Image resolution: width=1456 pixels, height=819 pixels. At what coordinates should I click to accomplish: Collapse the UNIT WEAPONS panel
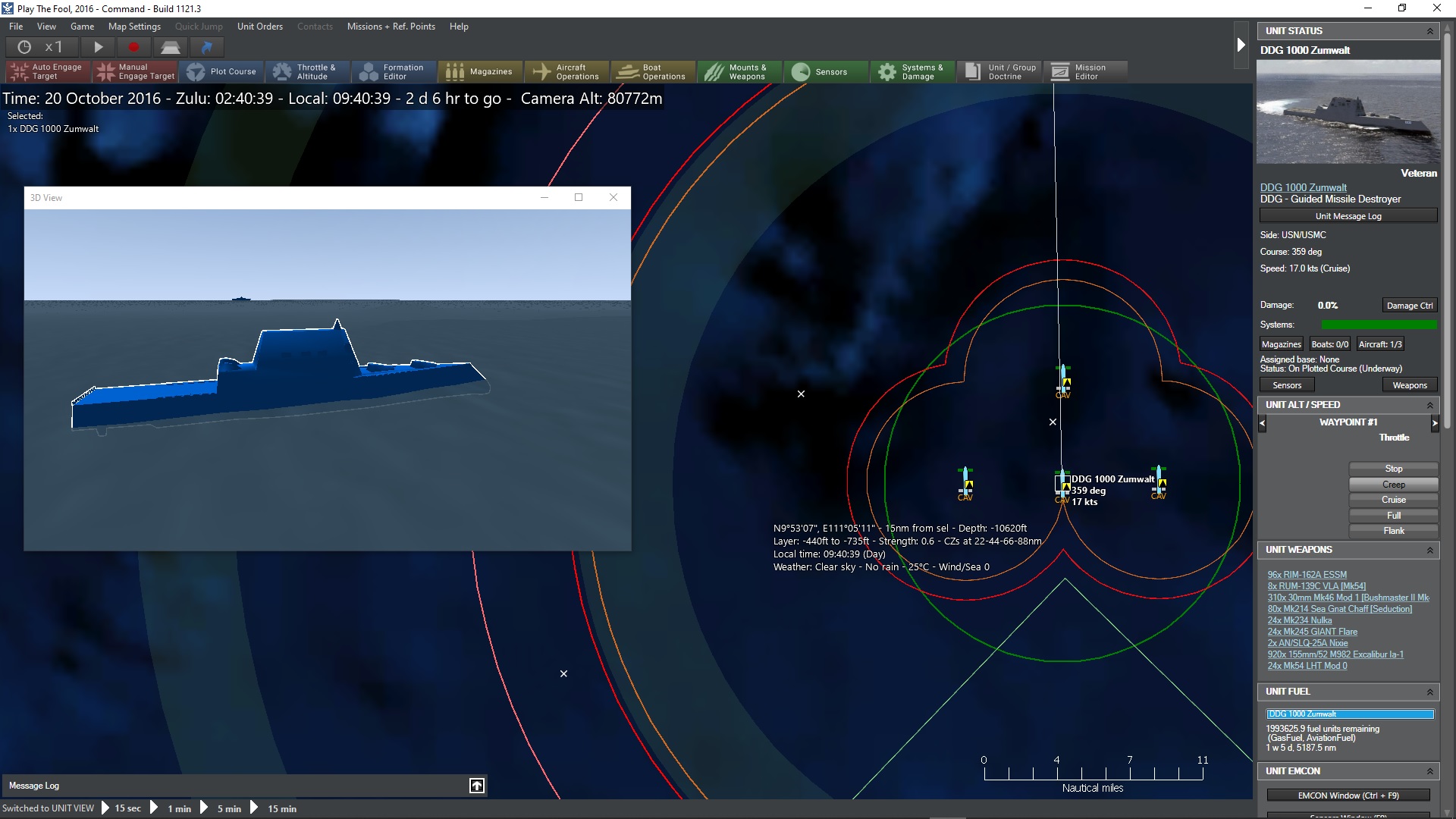1430,550
